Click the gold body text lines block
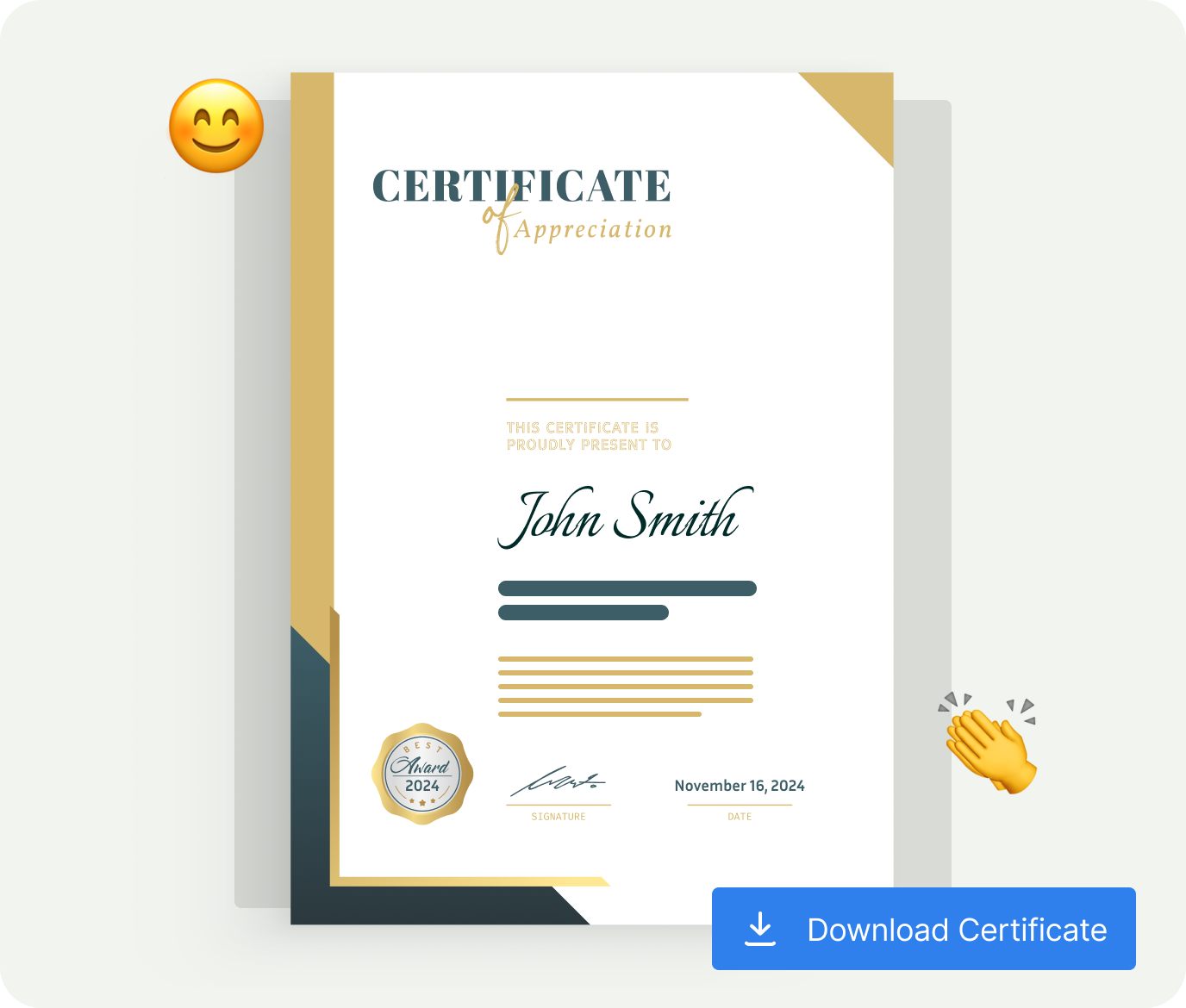 point(625,687)
